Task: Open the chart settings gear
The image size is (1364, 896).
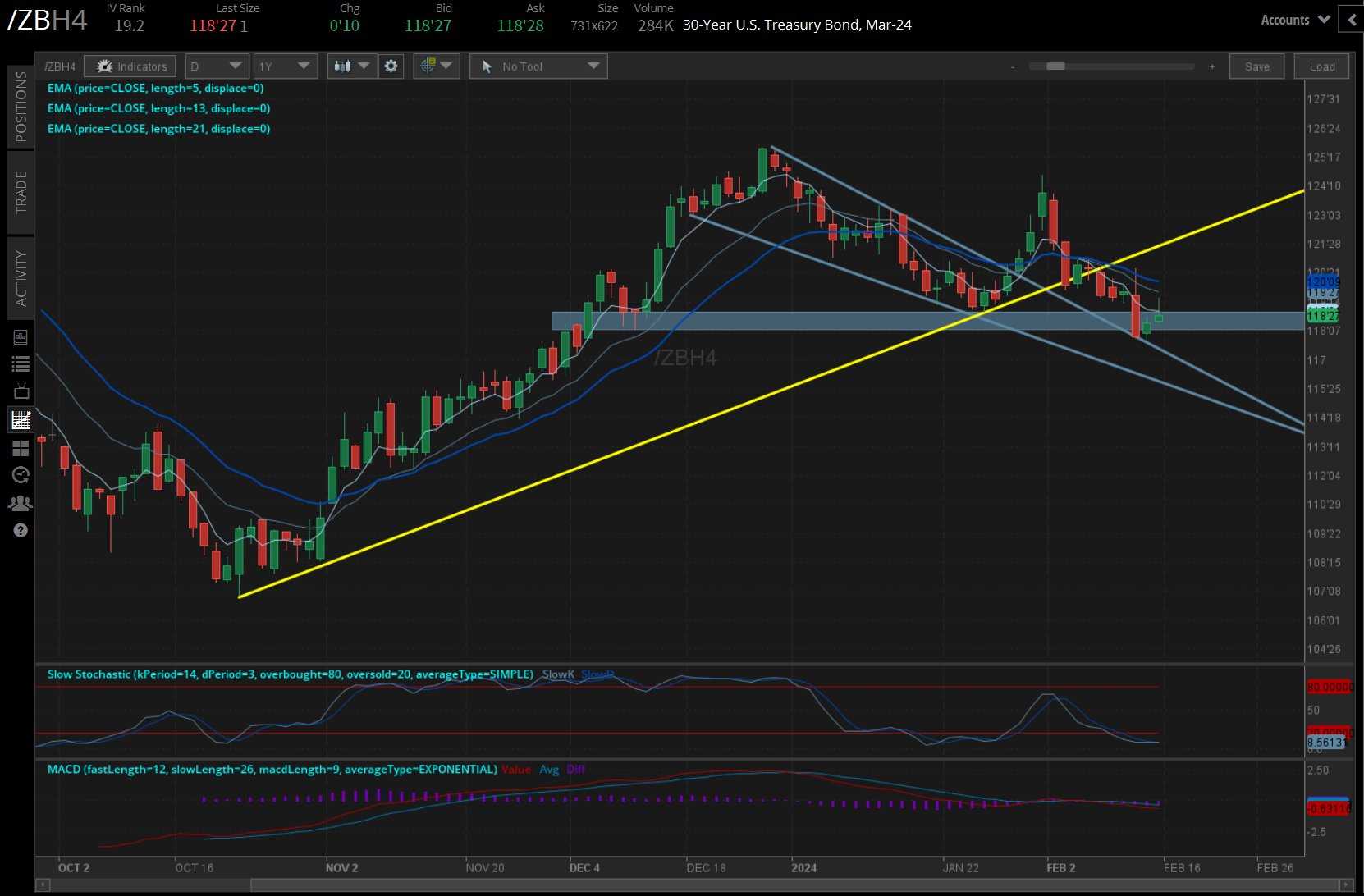Action: coord(391,66)
